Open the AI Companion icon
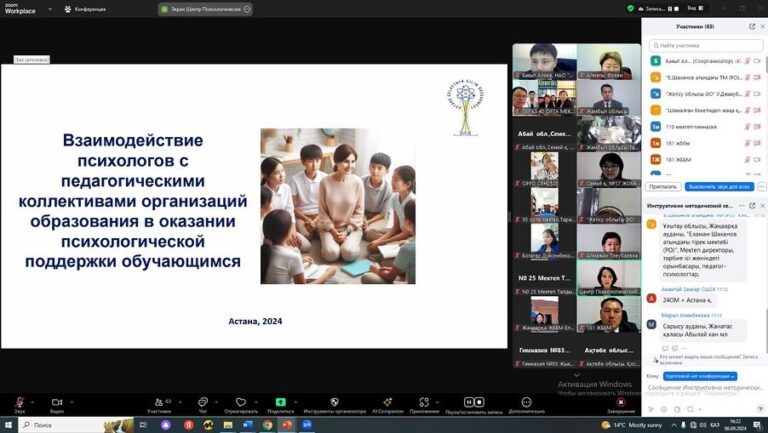This screenshot has width=768, height=433. (x=387, y=402)
